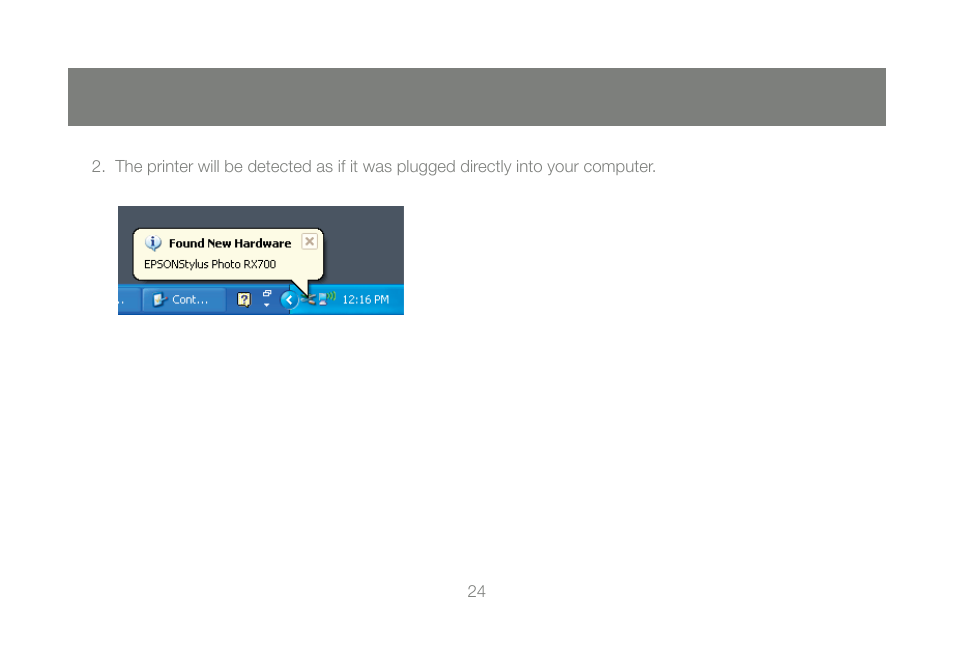Expand hidden tray icons with round arrow

coord(289,299)
